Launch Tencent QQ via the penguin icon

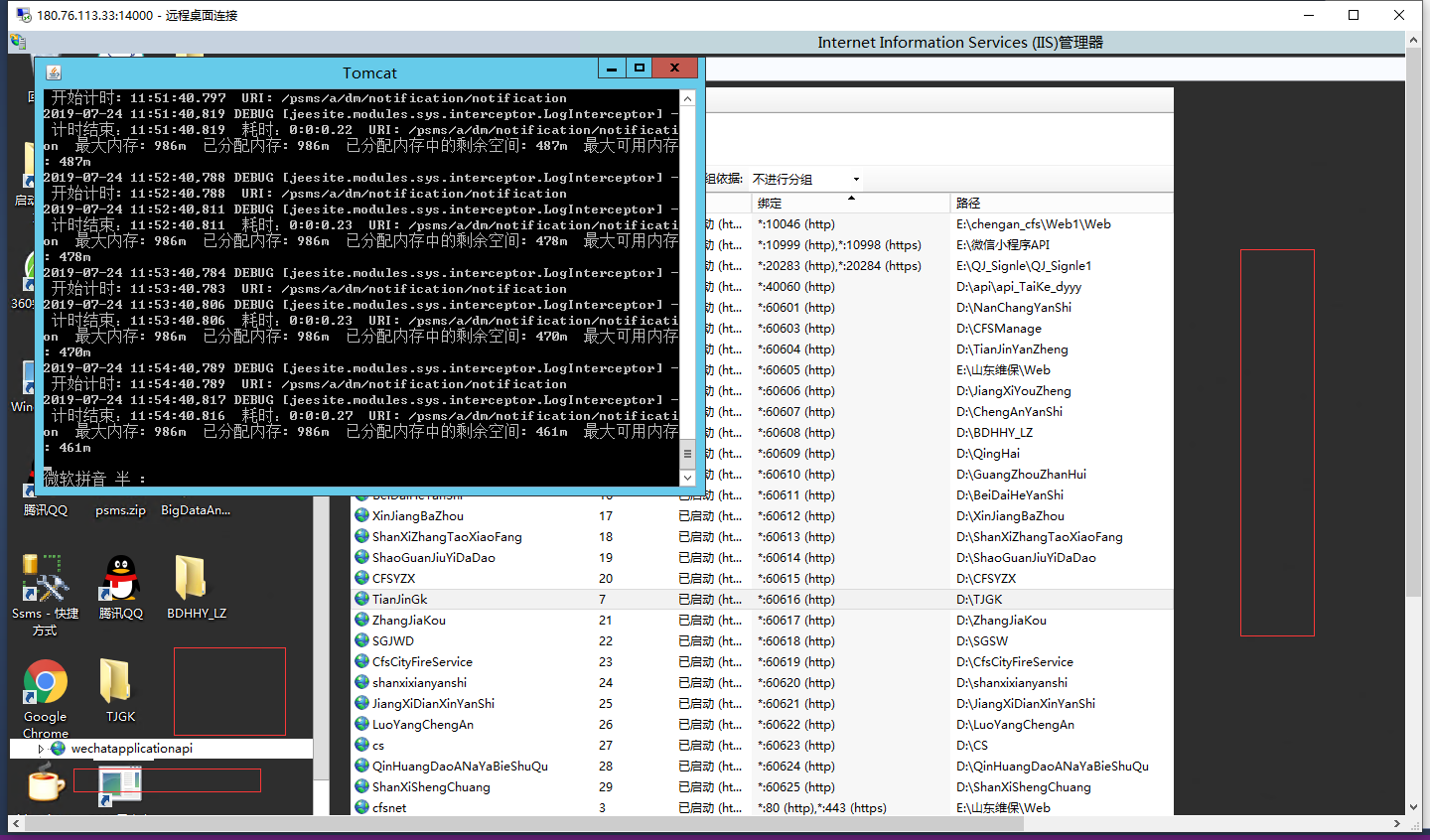coord(121,579)
